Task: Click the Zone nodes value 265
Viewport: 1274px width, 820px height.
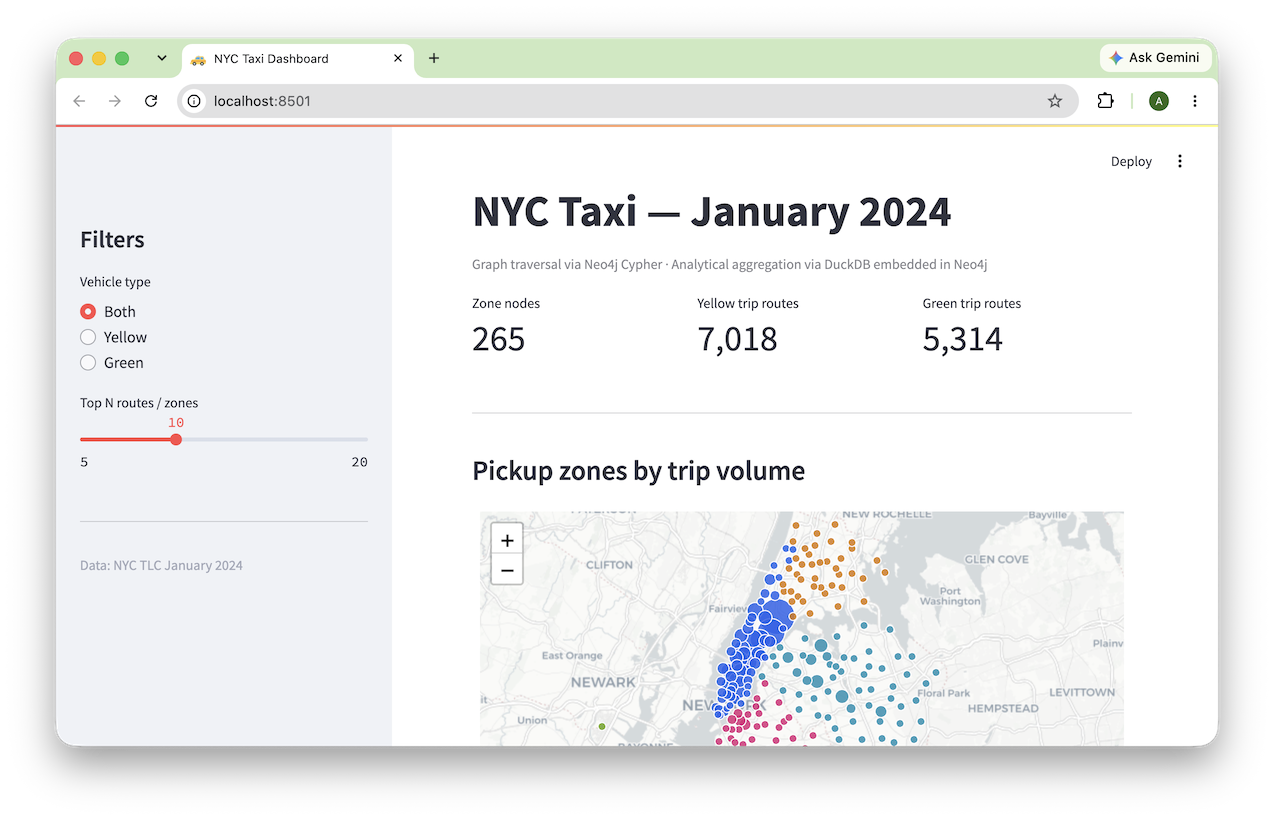Action: click(x=498, y=339)
